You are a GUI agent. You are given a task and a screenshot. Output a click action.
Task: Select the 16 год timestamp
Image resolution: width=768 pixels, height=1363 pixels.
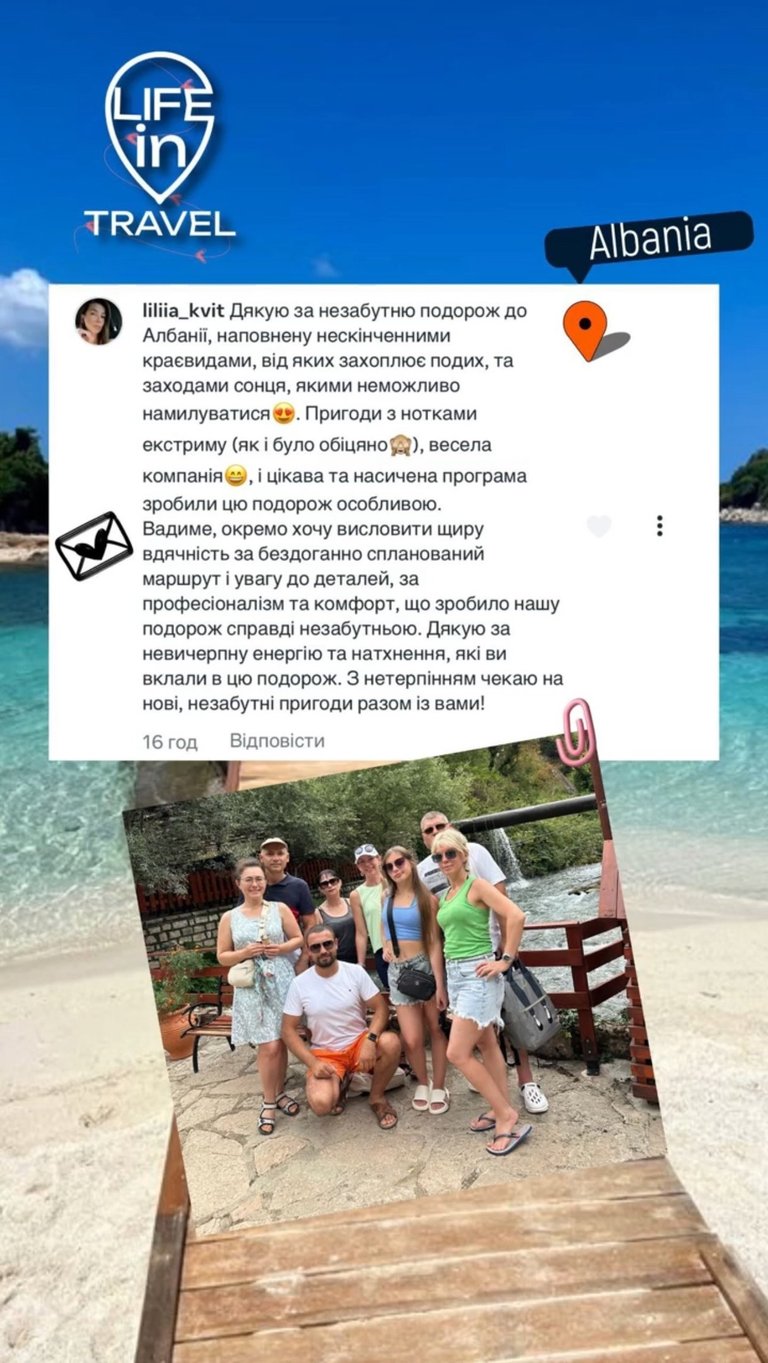170,742
